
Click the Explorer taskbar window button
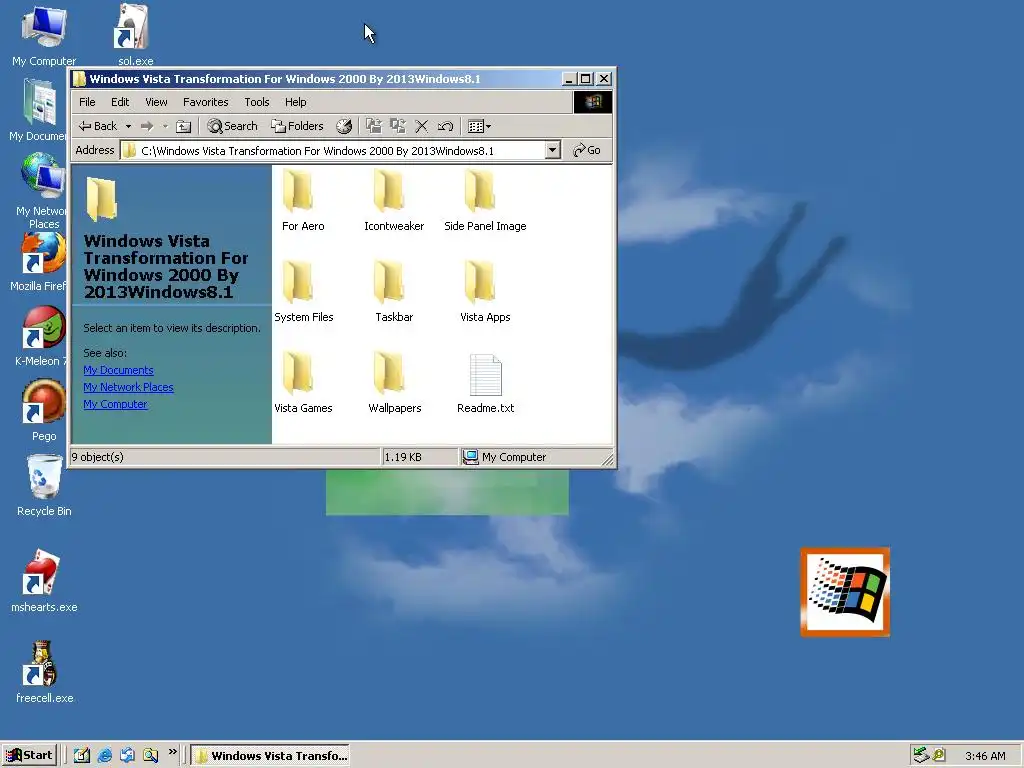(270, 756)
